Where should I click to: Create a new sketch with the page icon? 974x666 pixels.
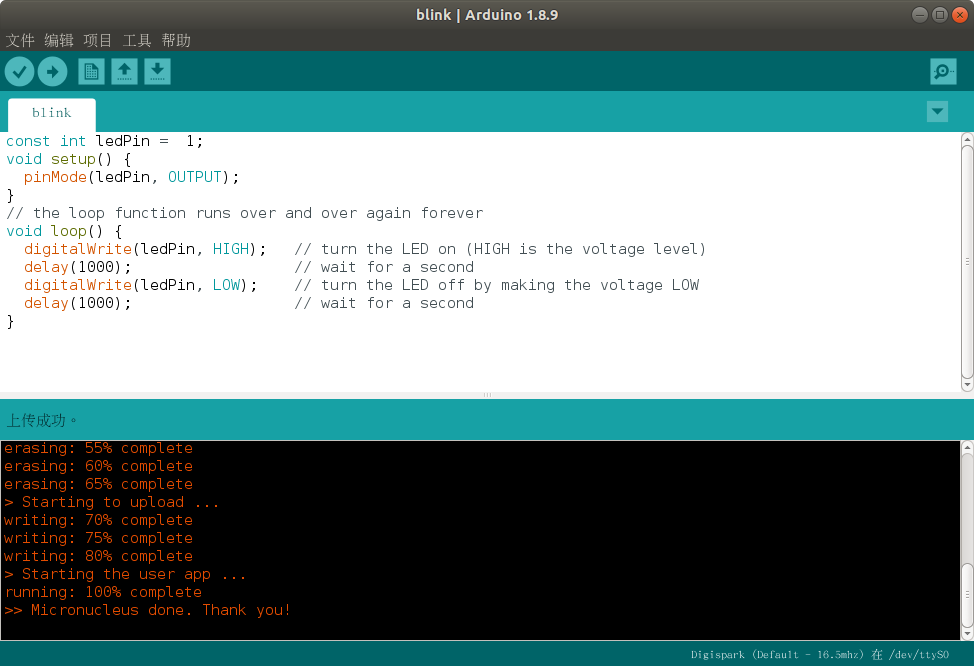(91, 71)
